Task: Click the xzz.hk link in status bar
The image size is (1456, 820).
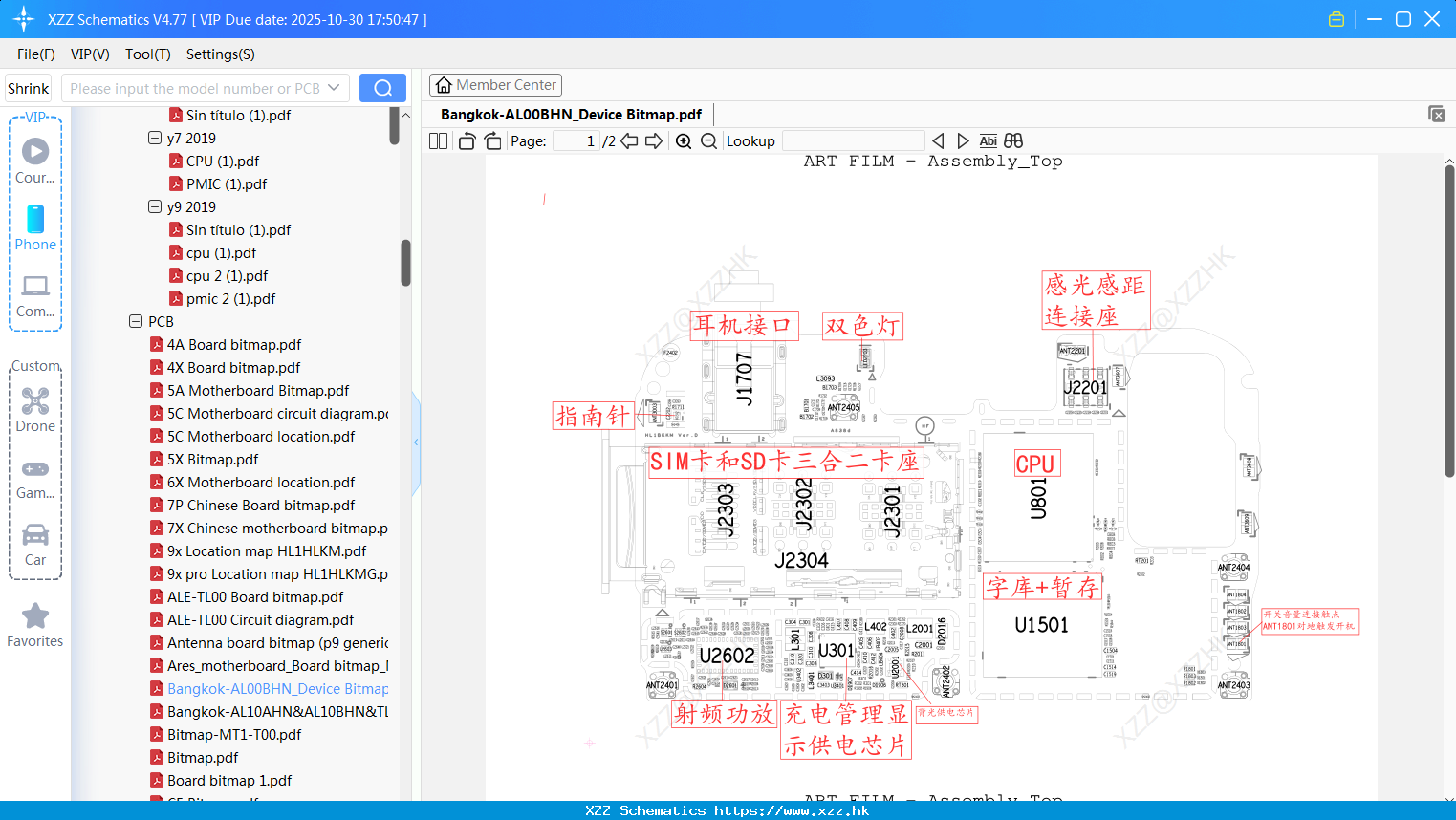Action: pyautogui.click(x=792, y=810)
